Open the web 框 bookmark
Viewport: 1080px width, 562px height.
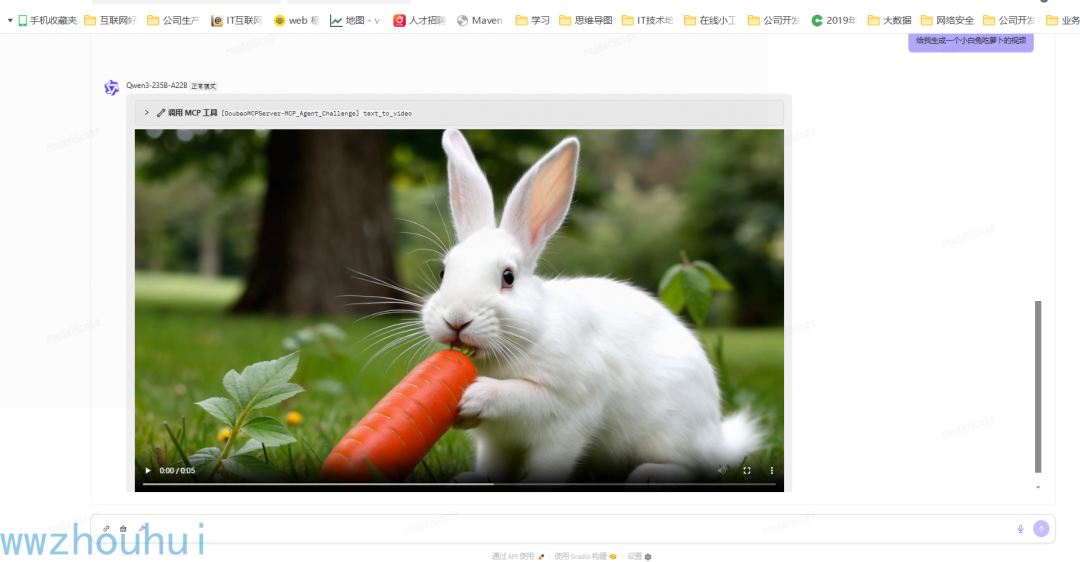[296, 21]
